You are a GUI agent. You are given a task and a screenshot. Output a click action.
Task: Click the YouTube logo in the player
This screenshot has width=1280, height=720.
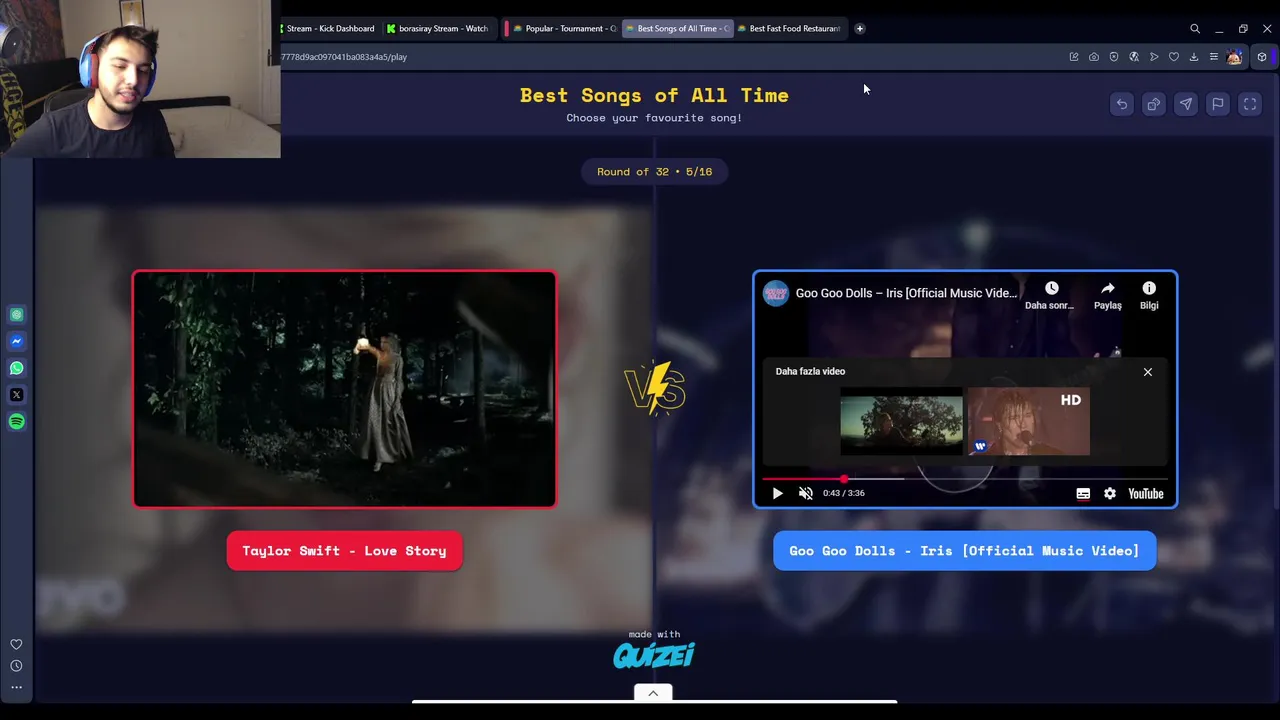[x=1146, y=493]
